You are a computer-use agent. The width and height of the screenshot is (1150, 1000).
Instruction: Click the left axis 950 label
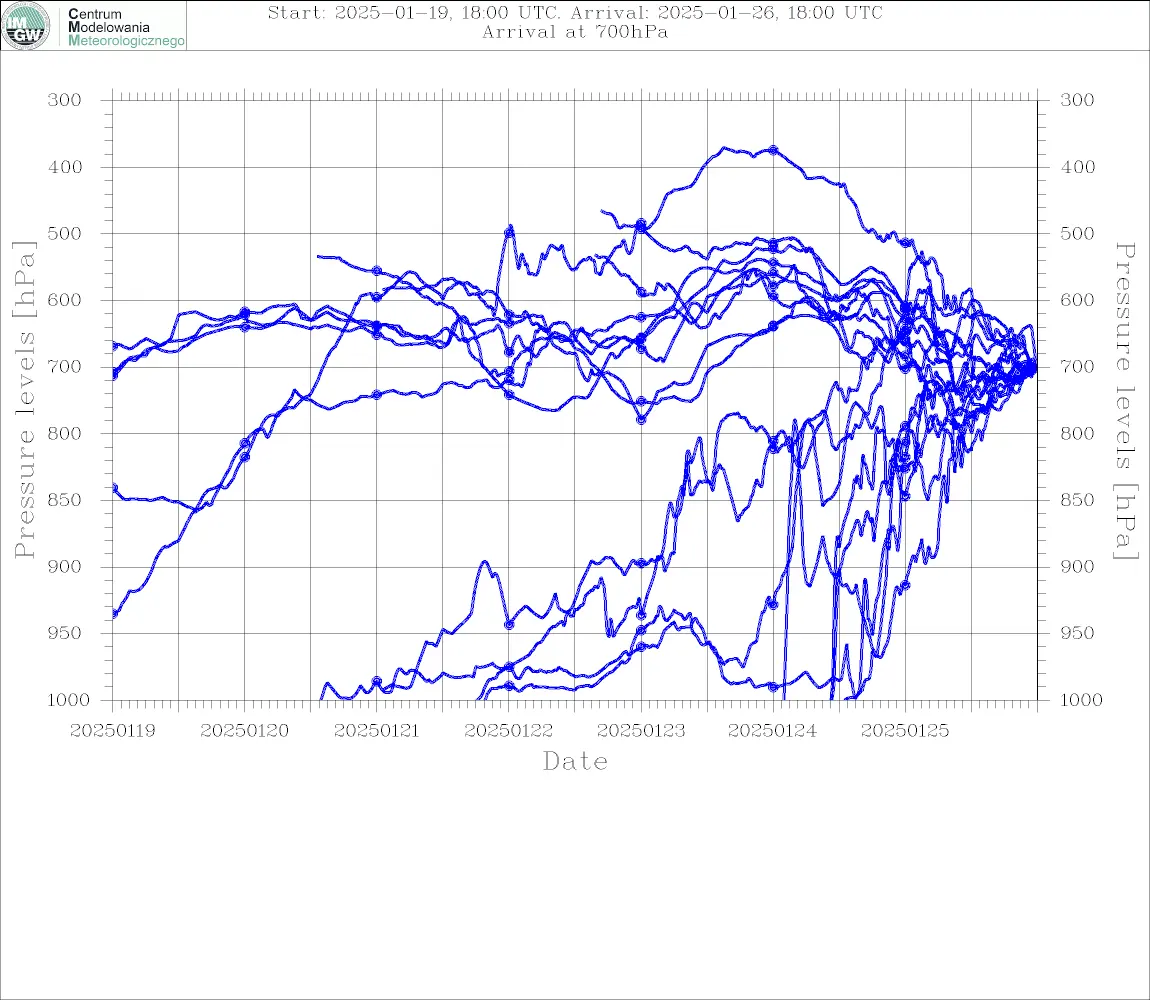point(65,633)
